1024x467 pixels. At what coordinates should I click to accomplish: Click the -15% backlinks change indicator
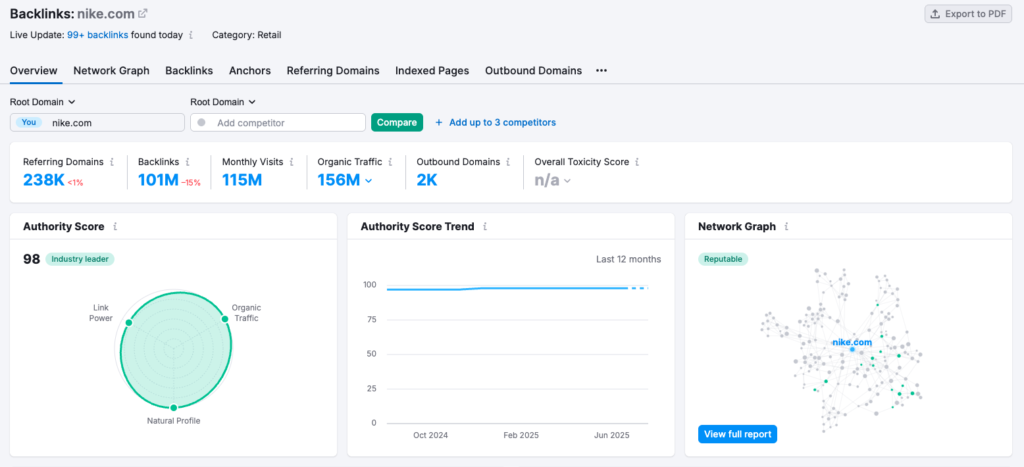191,183
